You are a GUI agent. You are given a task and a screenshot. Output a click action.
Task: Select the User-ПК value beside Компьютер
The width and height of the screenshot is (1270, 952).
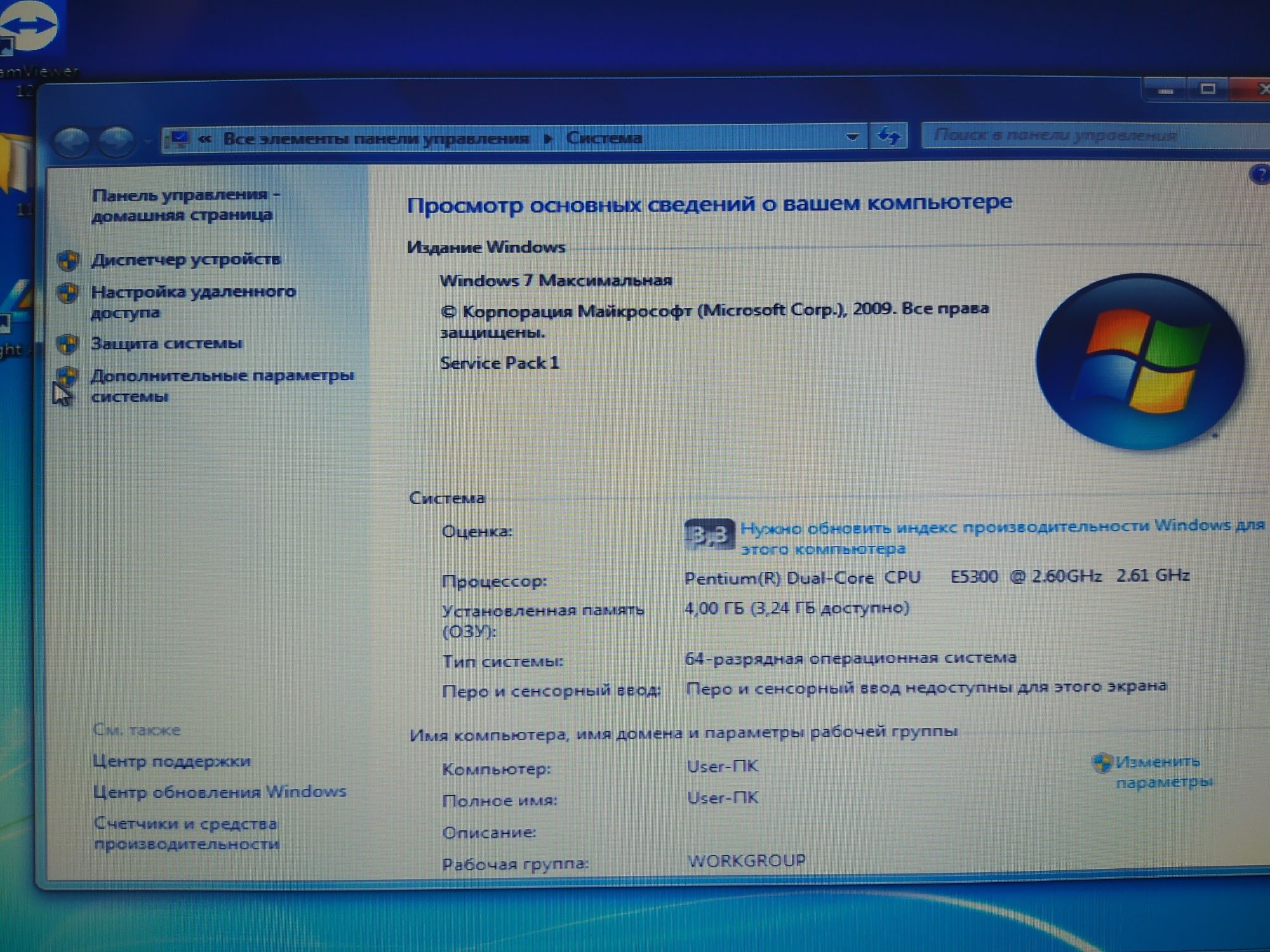click(723, 766)
